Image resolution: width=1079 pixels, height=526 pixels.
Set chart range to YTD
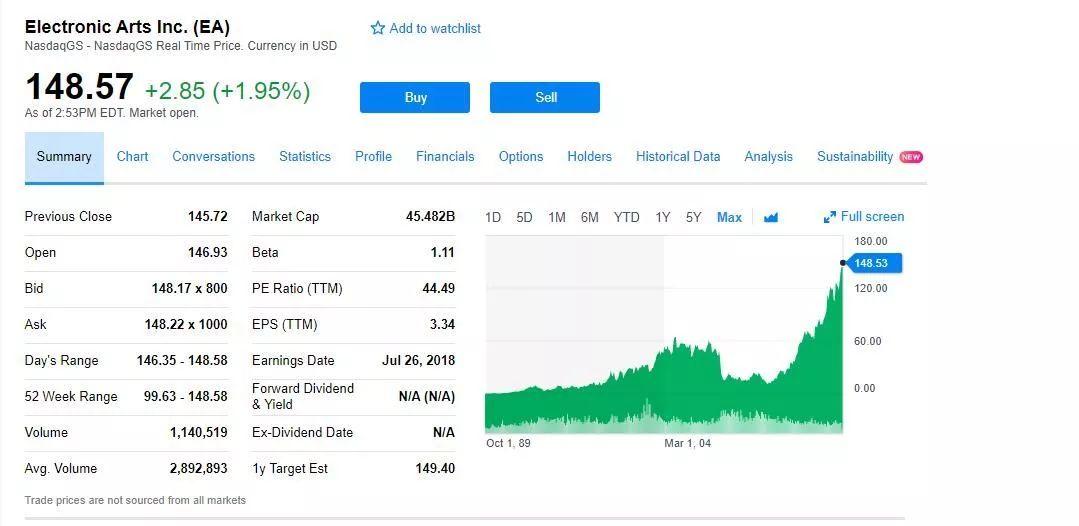[x=626, y=217]
